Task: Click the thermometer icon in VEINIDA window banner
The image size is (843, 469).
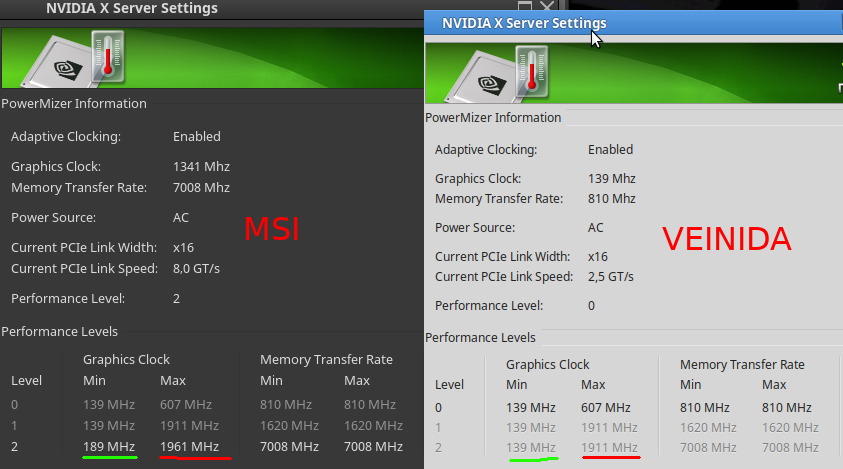Action: (532, 72)
